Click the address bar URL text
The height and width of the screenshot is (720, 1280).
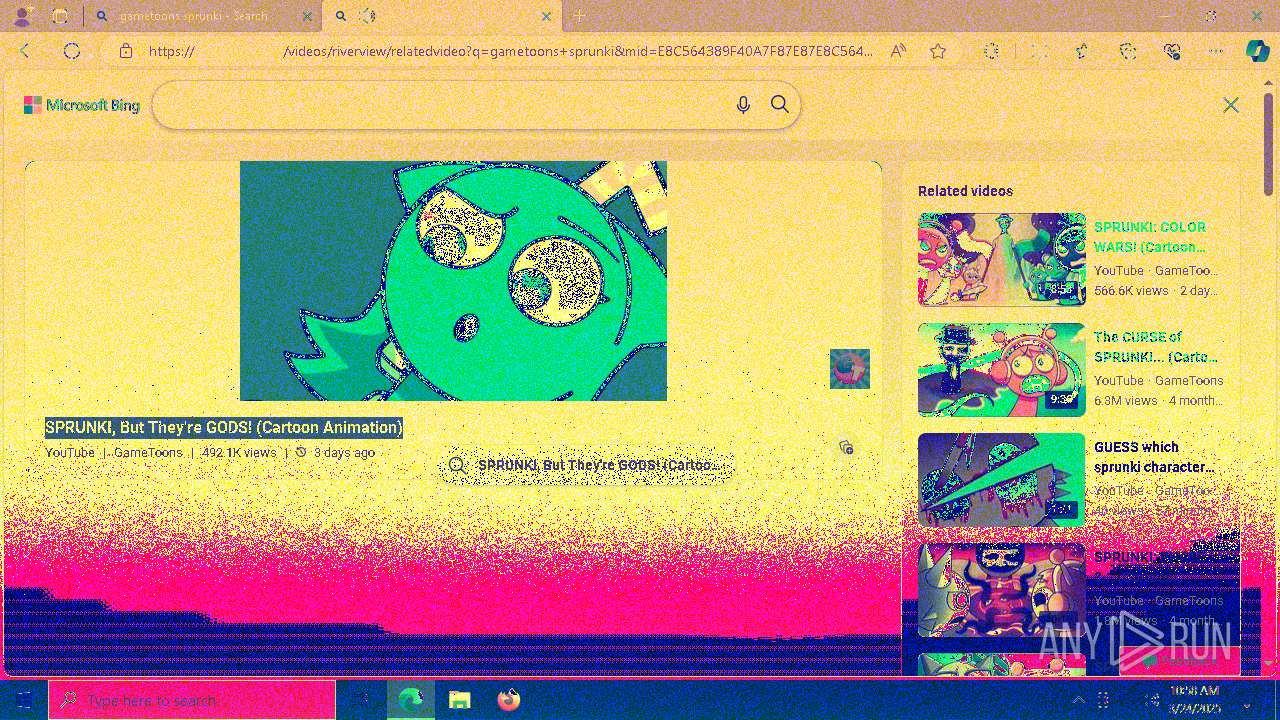point(510,51)
